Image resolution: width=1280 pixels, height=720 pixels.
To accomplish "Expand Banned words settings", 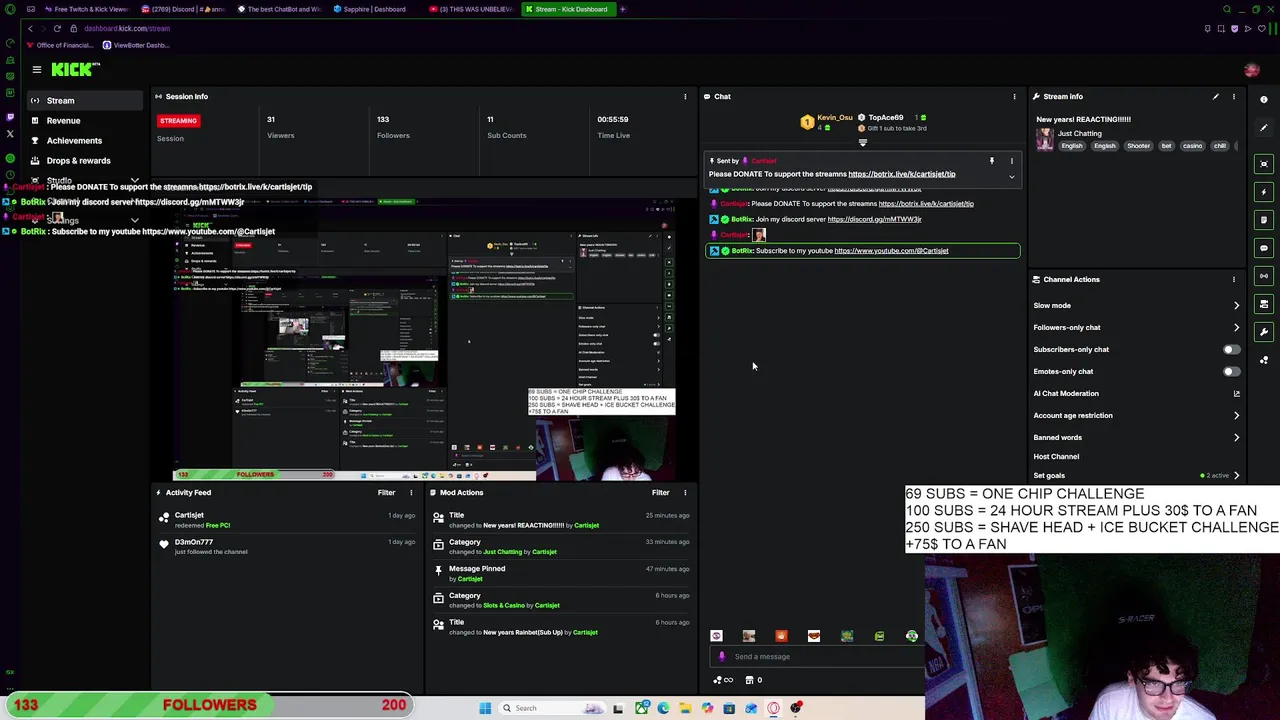I will click(1236, 438).
